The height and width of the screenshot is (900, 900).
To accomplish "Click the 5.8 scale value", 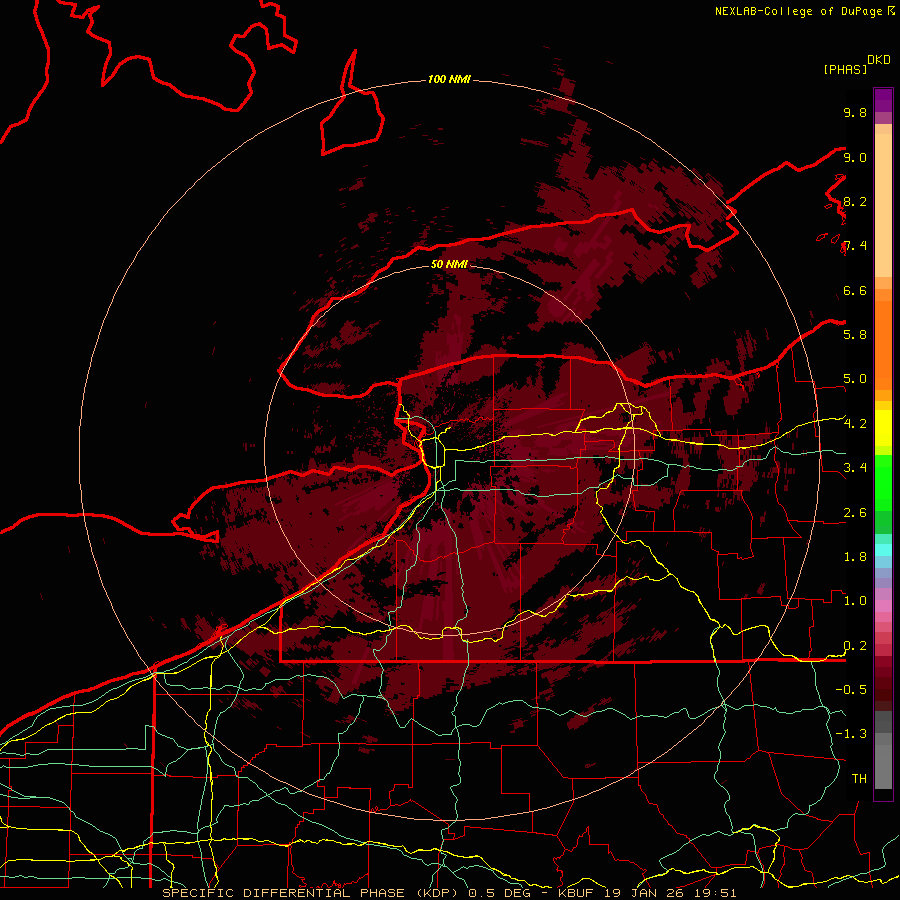I will point(855,334).
